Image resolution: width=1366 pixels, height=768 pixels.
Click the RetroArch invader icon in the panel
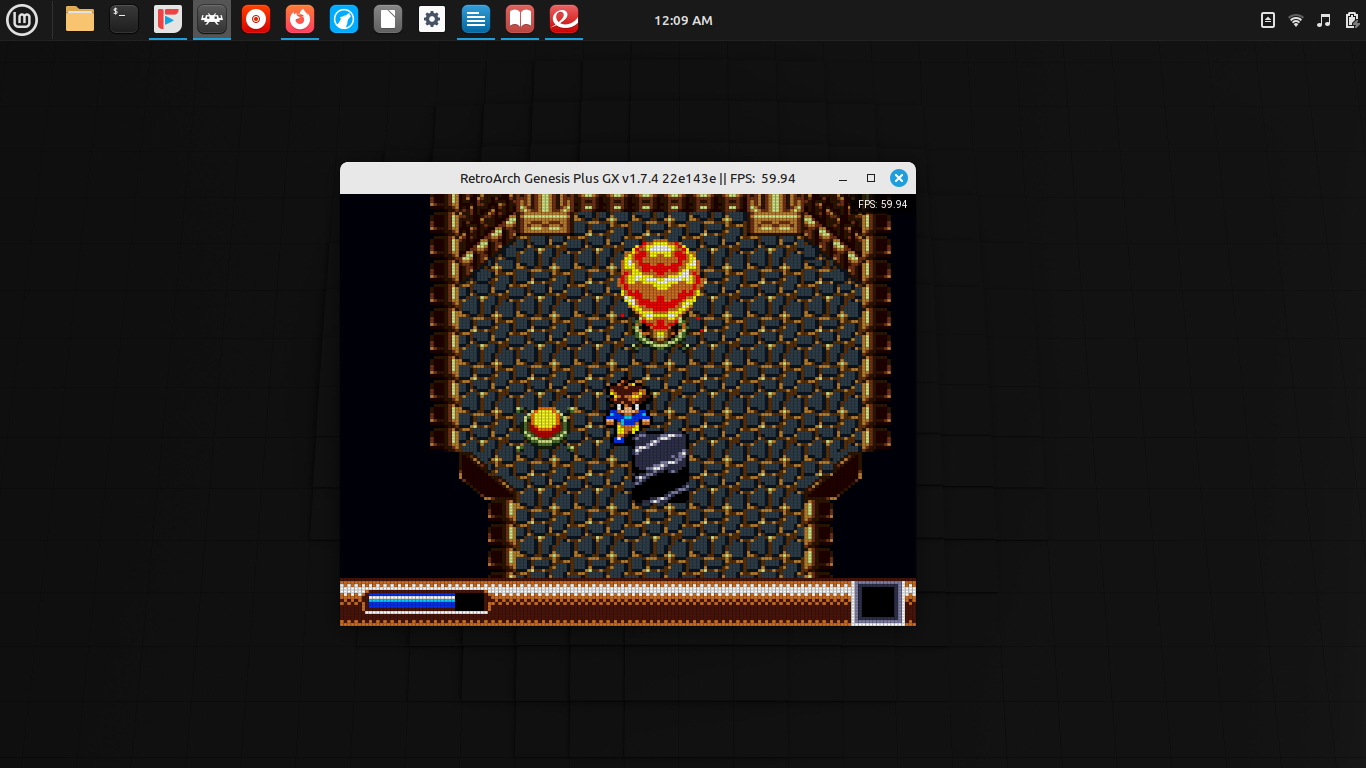pos(212,19)
